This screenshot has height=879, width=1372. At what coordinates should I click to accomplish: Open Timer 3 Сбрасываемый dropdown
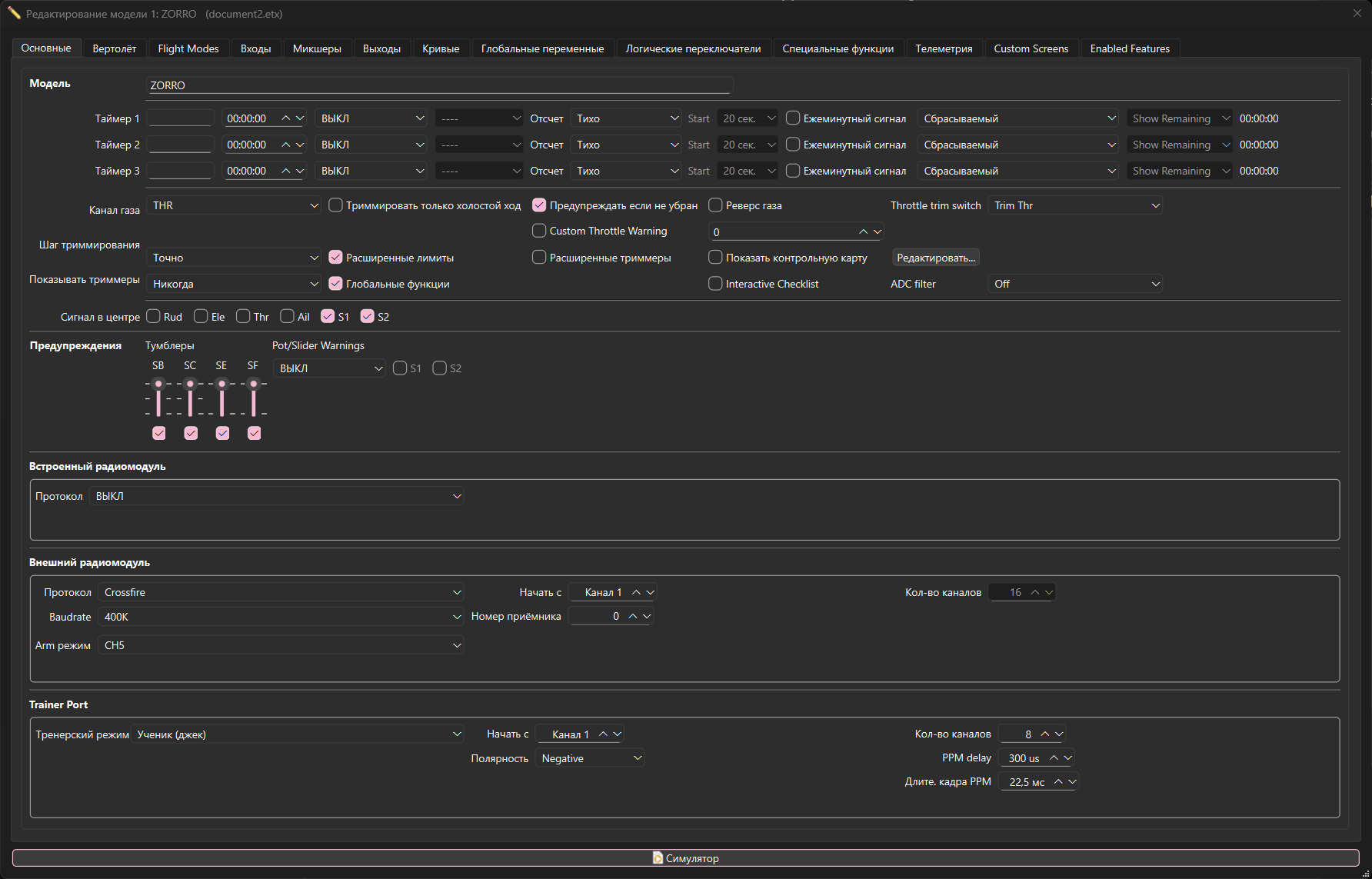click(1018, 171)
